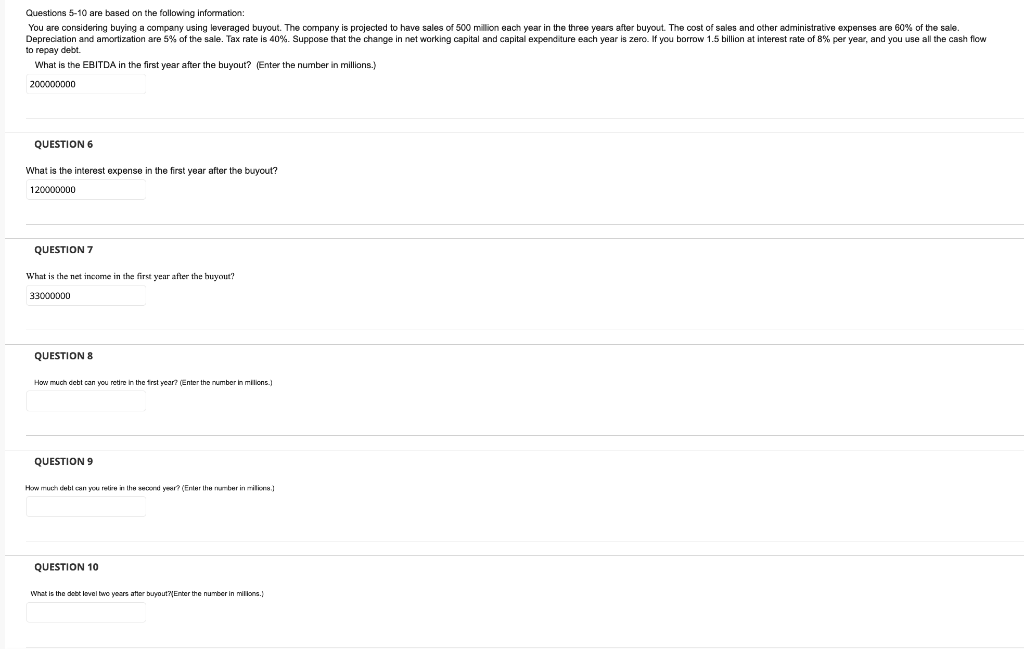Click the second year debt retirement prompt
This screenshot has height=649, width=1024.
click(150, 487)
